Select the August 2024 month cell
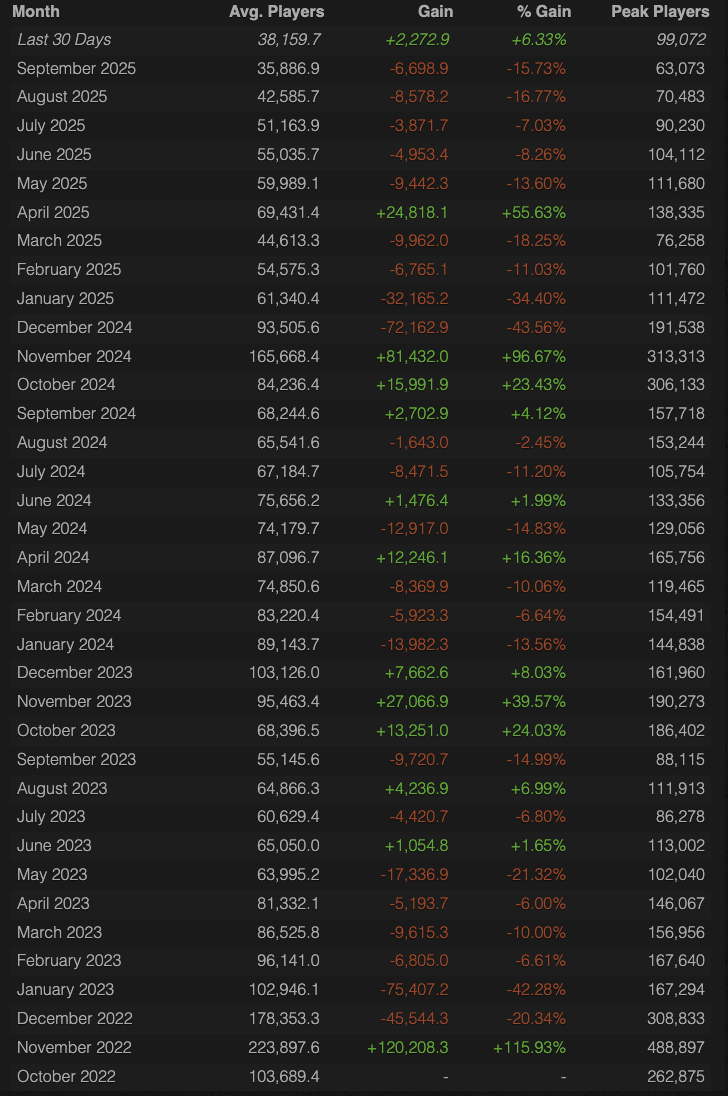 click(x=62, y=442)
